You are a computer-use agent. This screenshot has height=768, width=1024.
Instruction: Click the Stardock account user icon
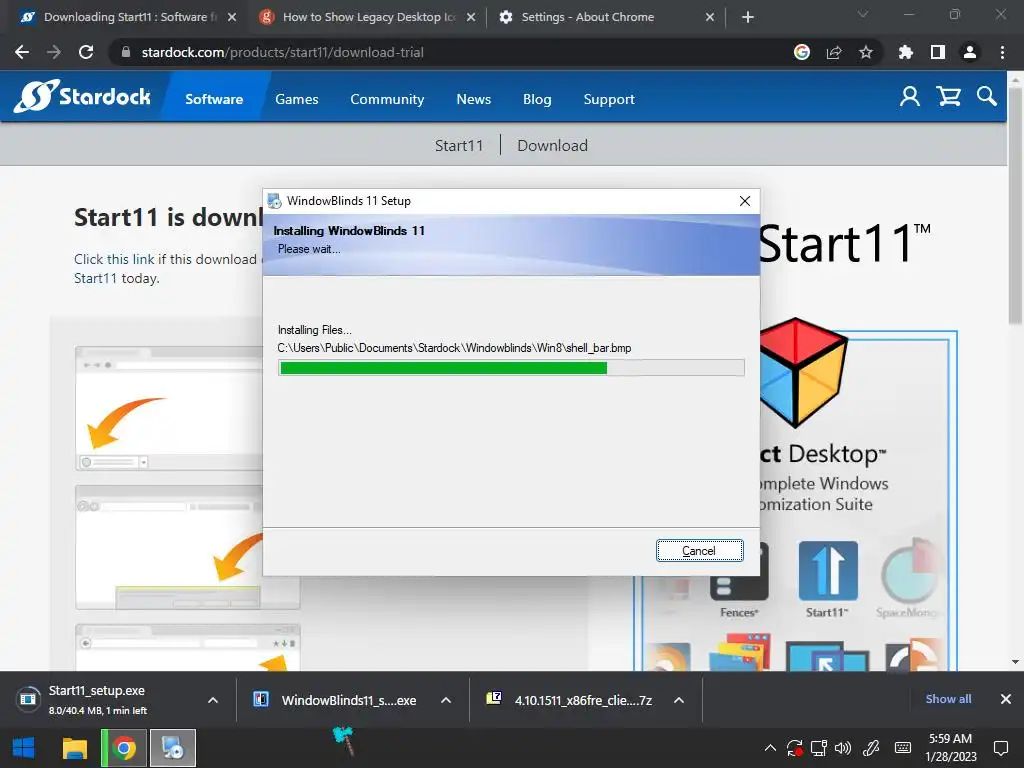(x=910, y=97)
